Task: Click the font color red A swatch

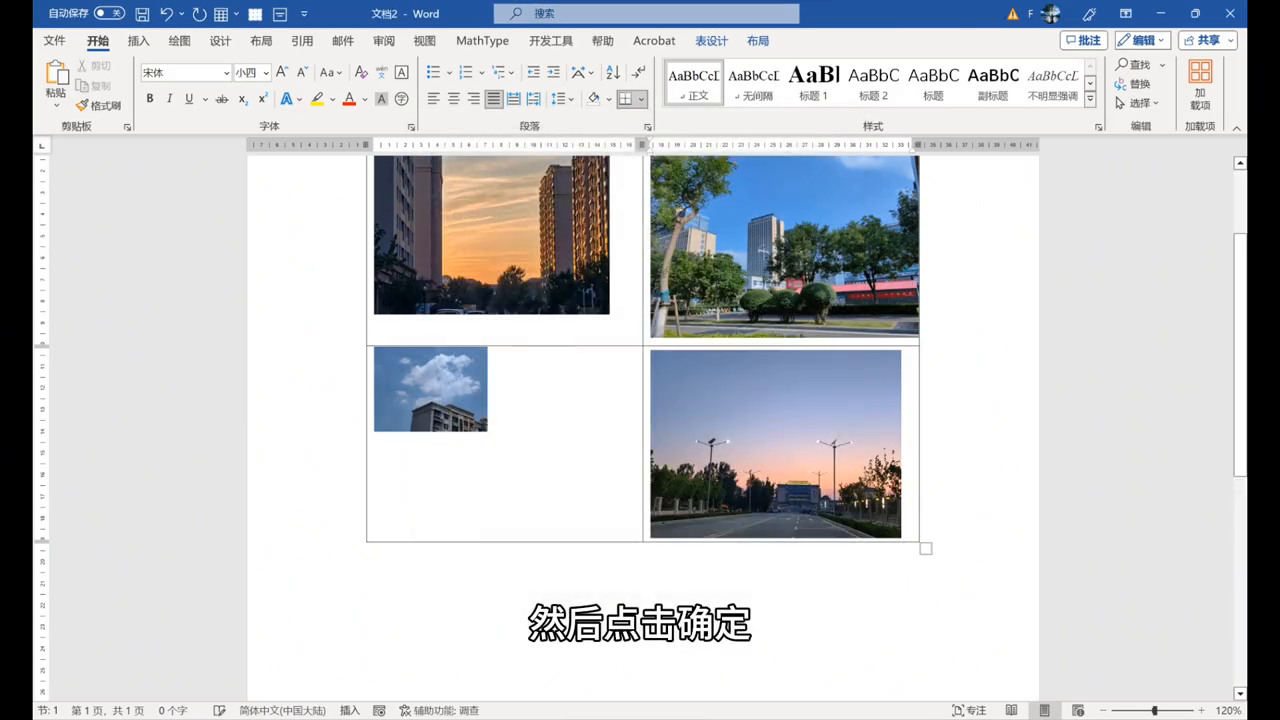Action: point(349,99)
